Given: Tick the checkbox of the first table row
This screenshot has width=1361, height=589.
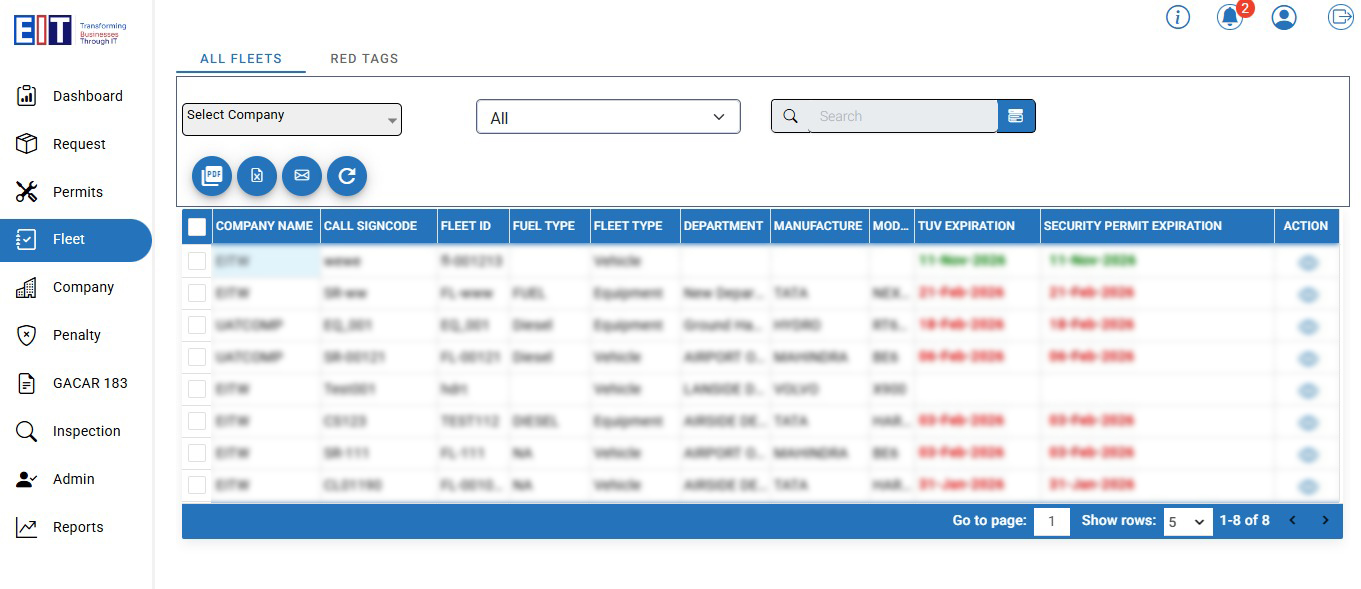Looking at the screenshot, I should point(197,261).
